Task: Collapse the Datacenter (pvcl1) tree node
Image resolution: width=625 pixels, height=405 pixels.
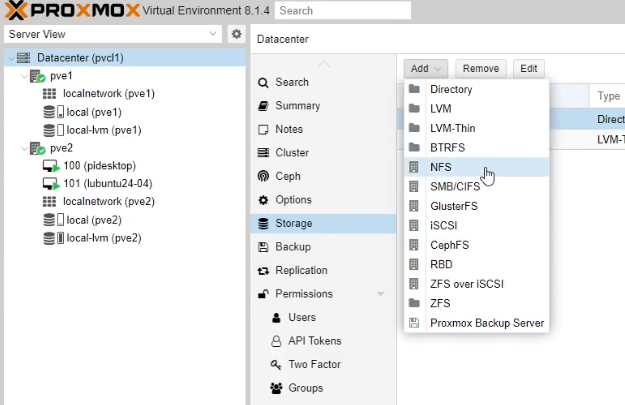Action: pos(12,58)
